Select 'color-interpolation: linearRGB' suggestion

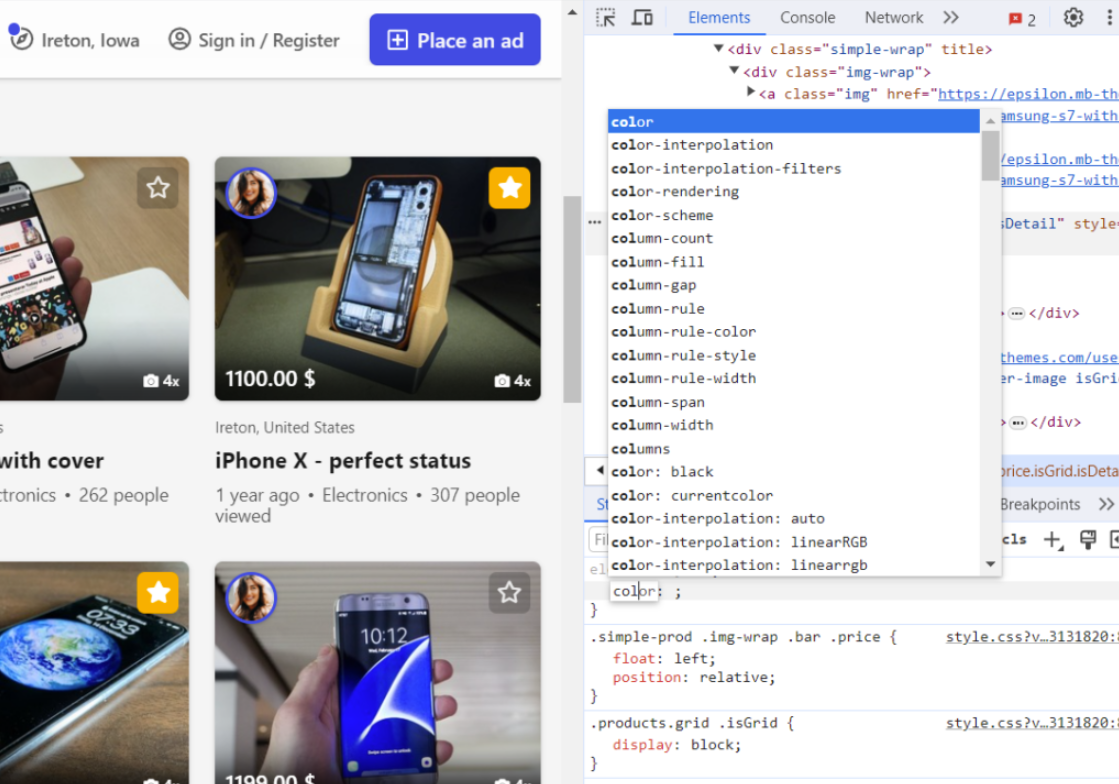click(x=794, y=542)
